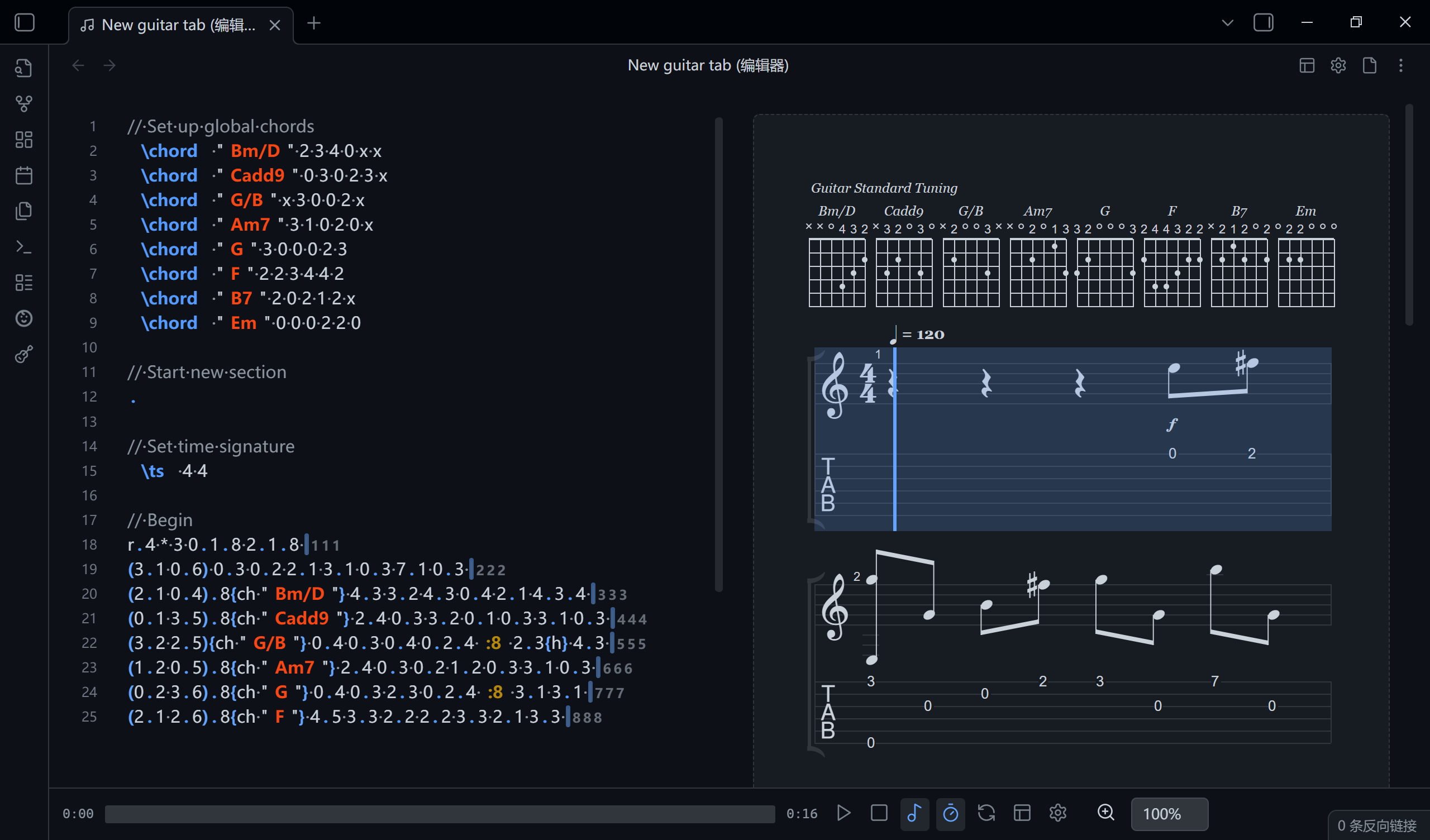Click the tempo marking = 120
This screenshot has width=1430, height=840.
917,335
